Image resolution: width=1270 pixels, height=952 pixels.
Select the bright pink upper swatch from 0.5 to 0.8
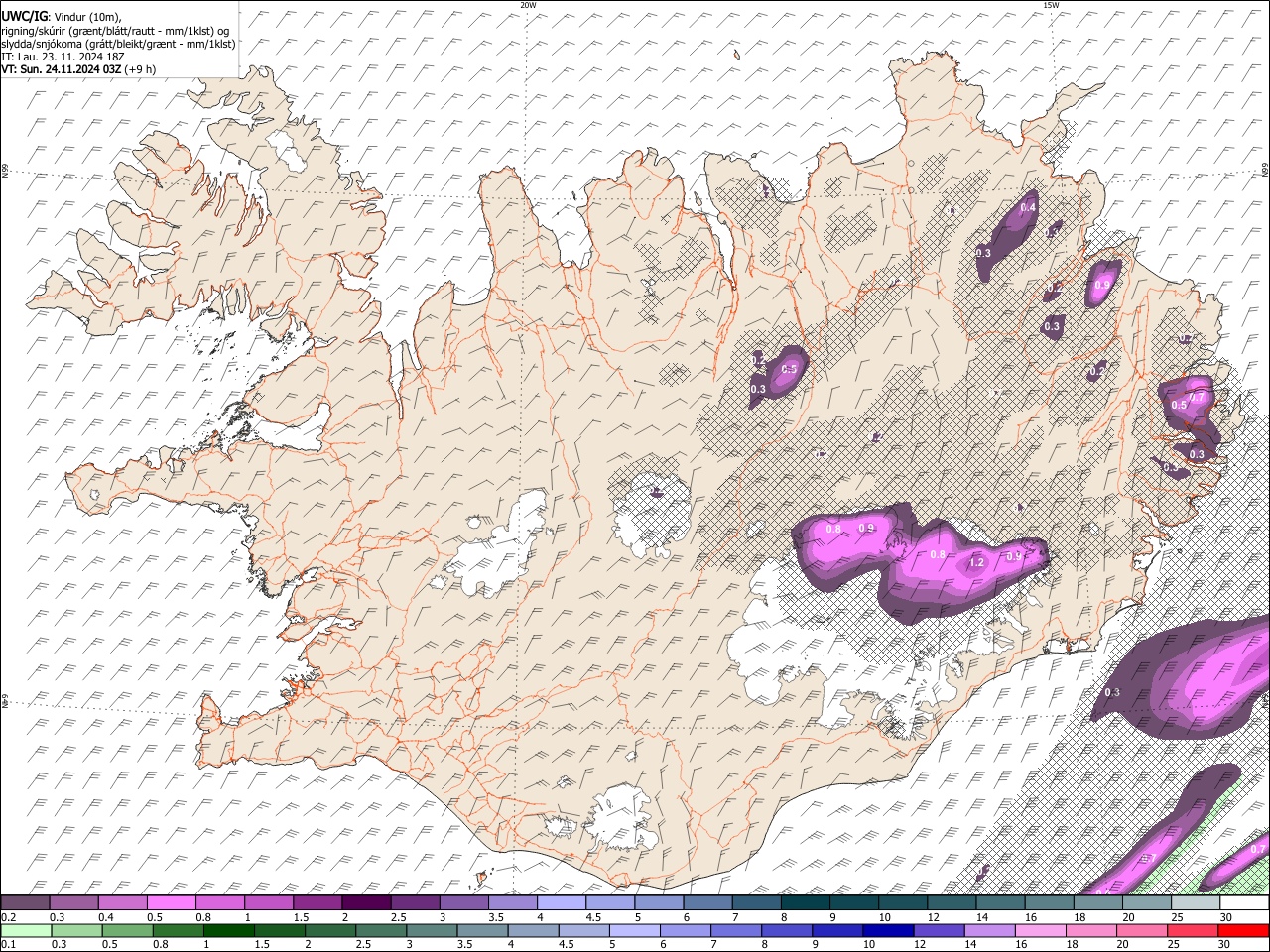pos(172,902)
